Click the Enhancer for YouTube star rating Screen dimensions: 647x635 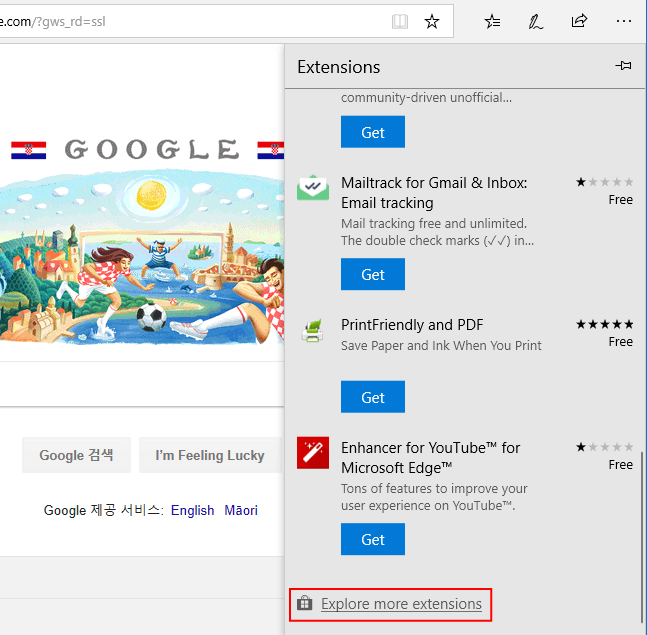coord(604,447)
